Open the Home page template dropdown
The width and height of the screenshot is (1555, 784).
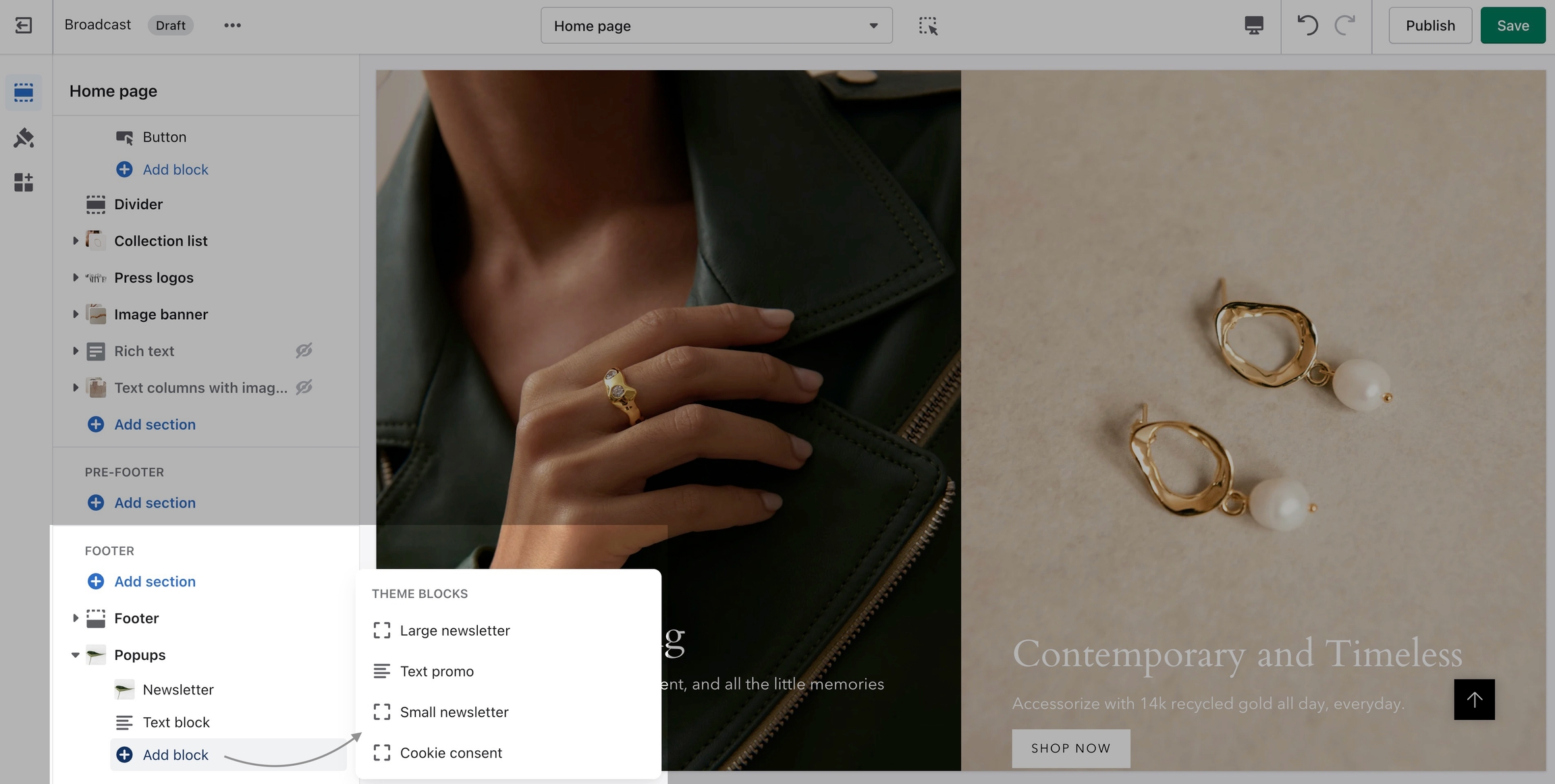pyautogui.click(x=716, y=26)
